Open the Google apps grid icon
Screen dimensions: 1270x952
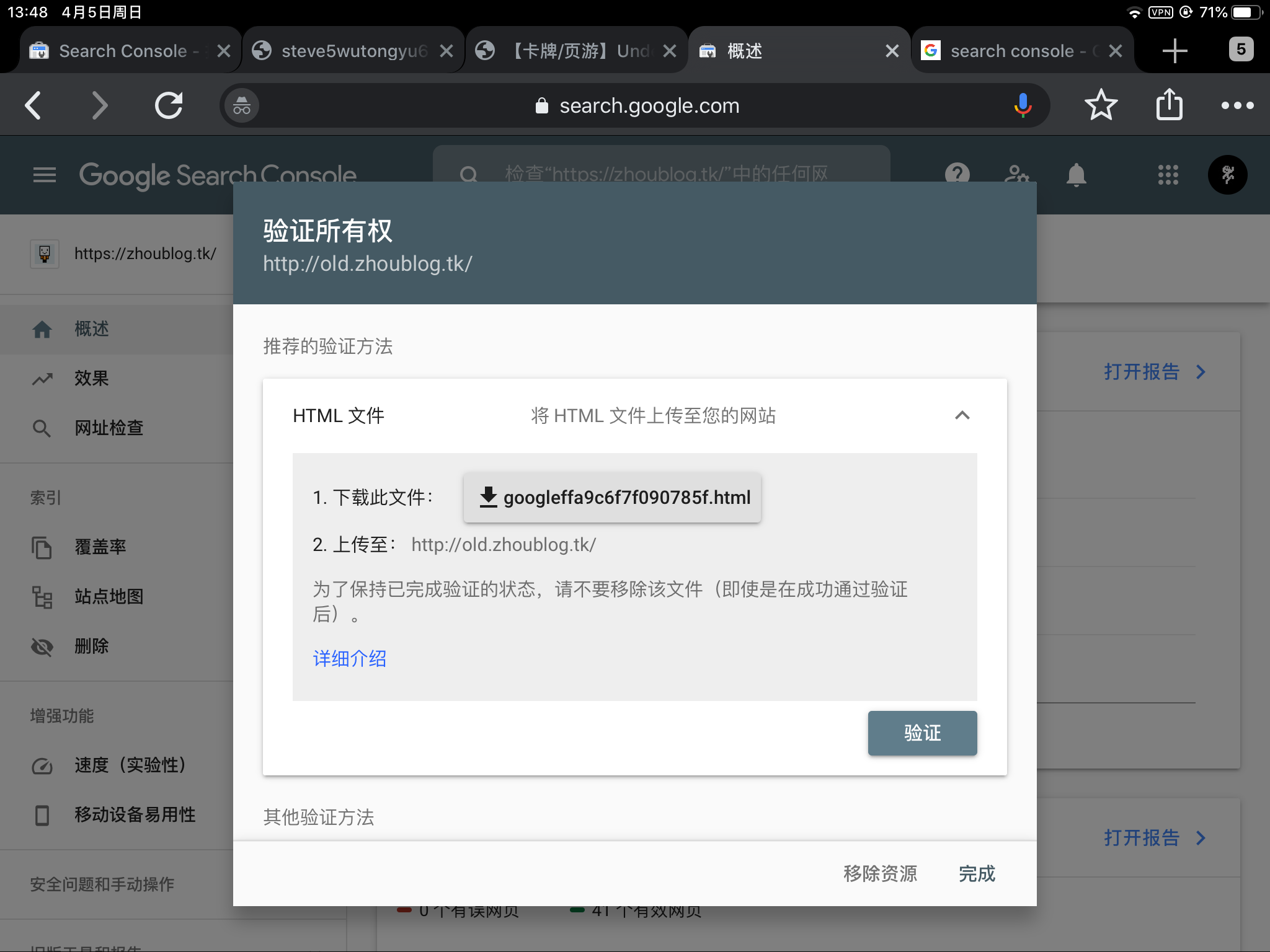(1168, 175)
